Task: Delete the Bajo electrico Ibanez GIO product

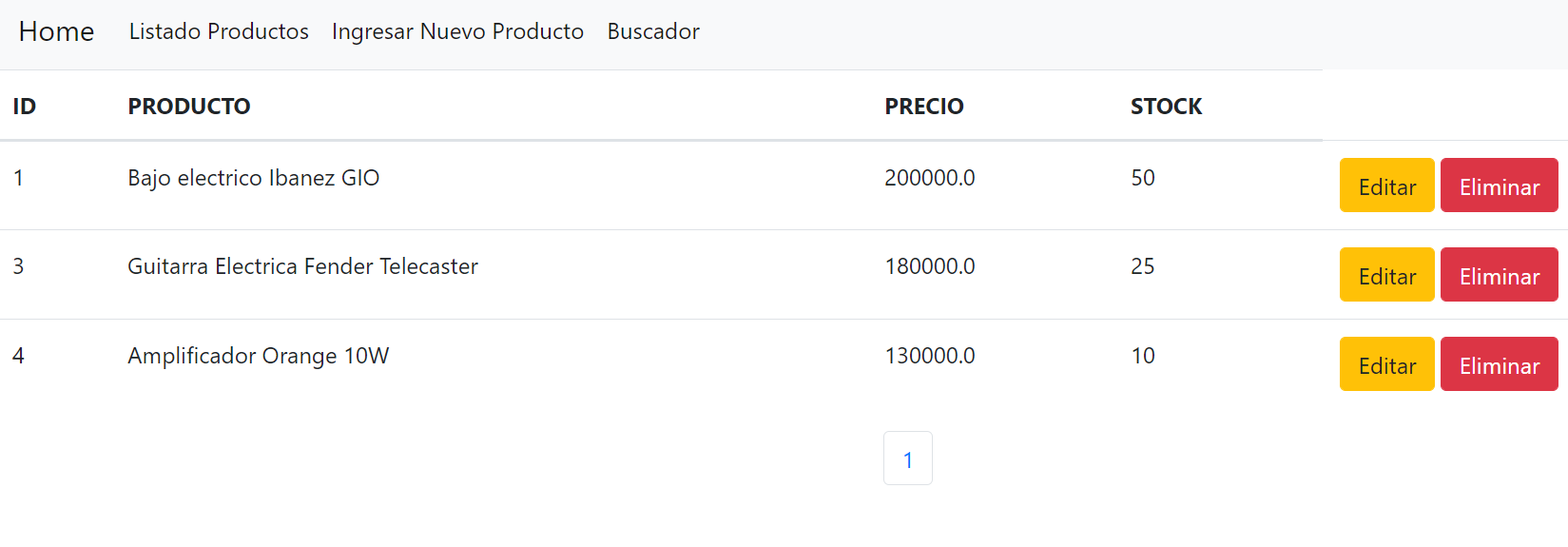Action: tap(1499, 186)
